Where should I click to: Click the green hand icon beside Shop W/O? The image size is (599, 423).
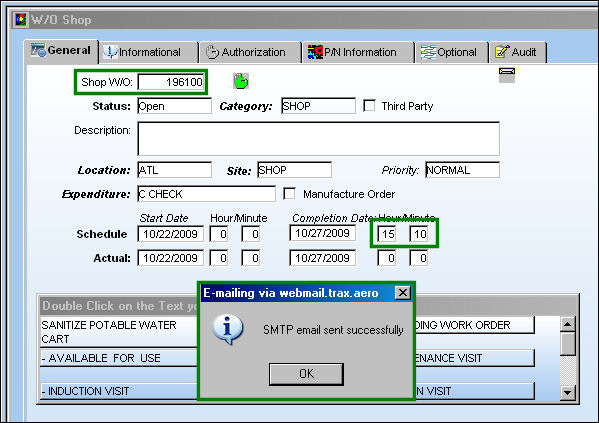click(x=241, y=81)
